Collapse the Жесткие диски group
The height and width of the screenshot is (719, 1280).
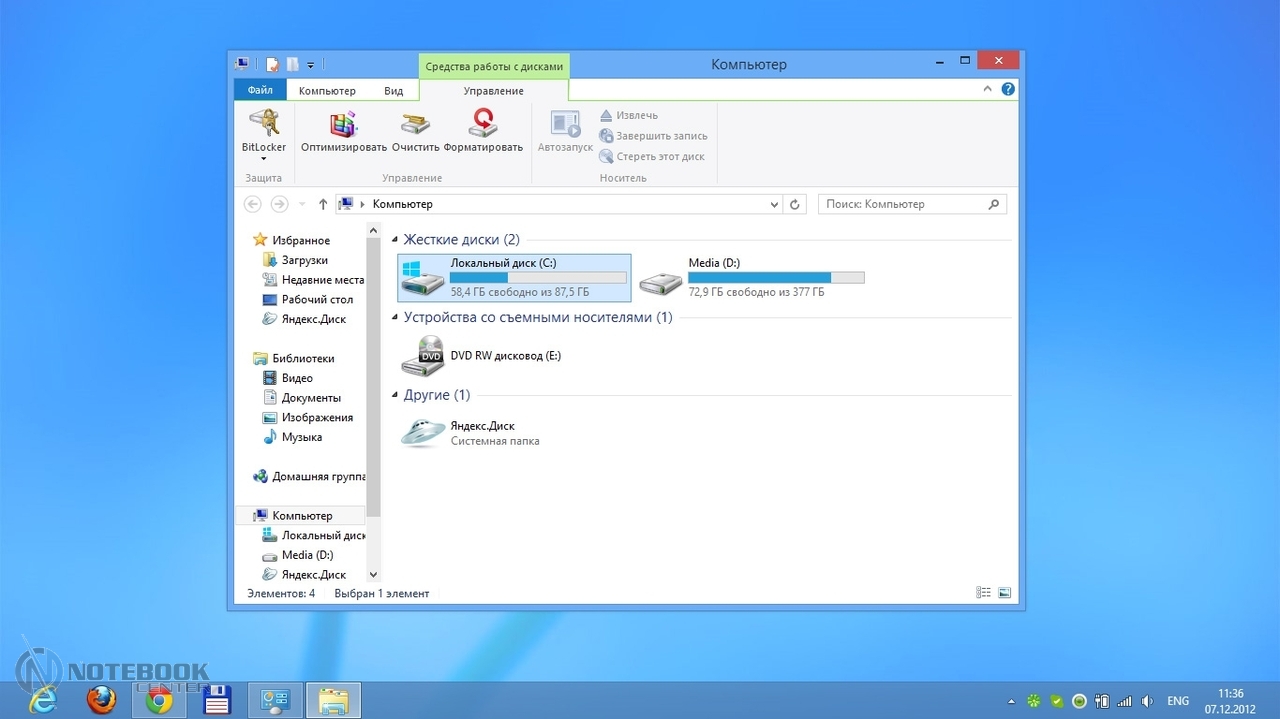pos(395,240)
